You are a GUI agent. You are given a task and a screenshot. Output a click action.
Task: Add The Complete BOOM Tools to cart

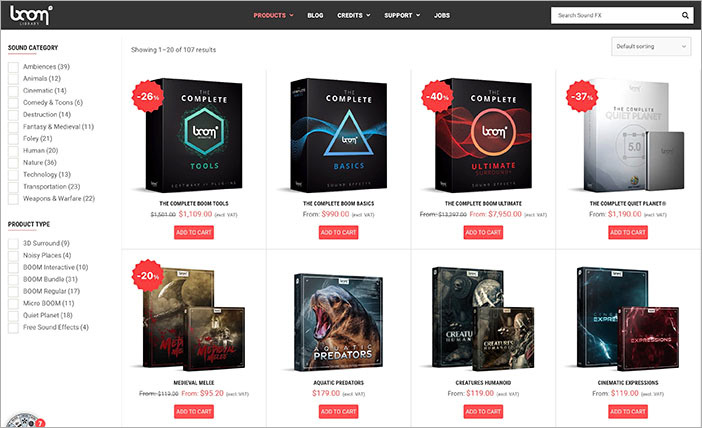pyautogui.click(x=194, y=232)
